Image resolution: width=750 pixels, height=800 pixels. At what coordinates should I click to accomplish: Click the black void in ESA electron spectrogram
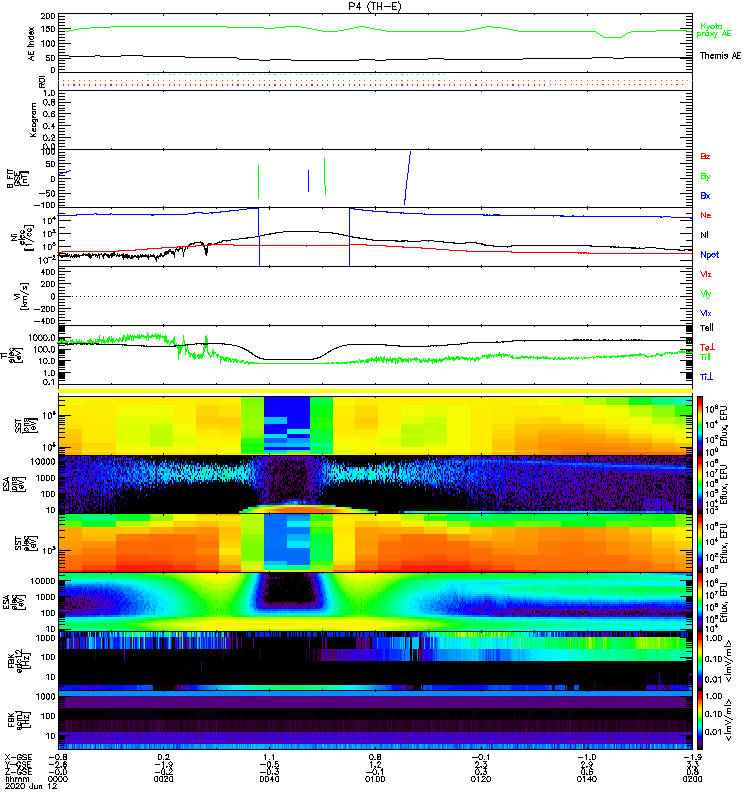[289, 588]
